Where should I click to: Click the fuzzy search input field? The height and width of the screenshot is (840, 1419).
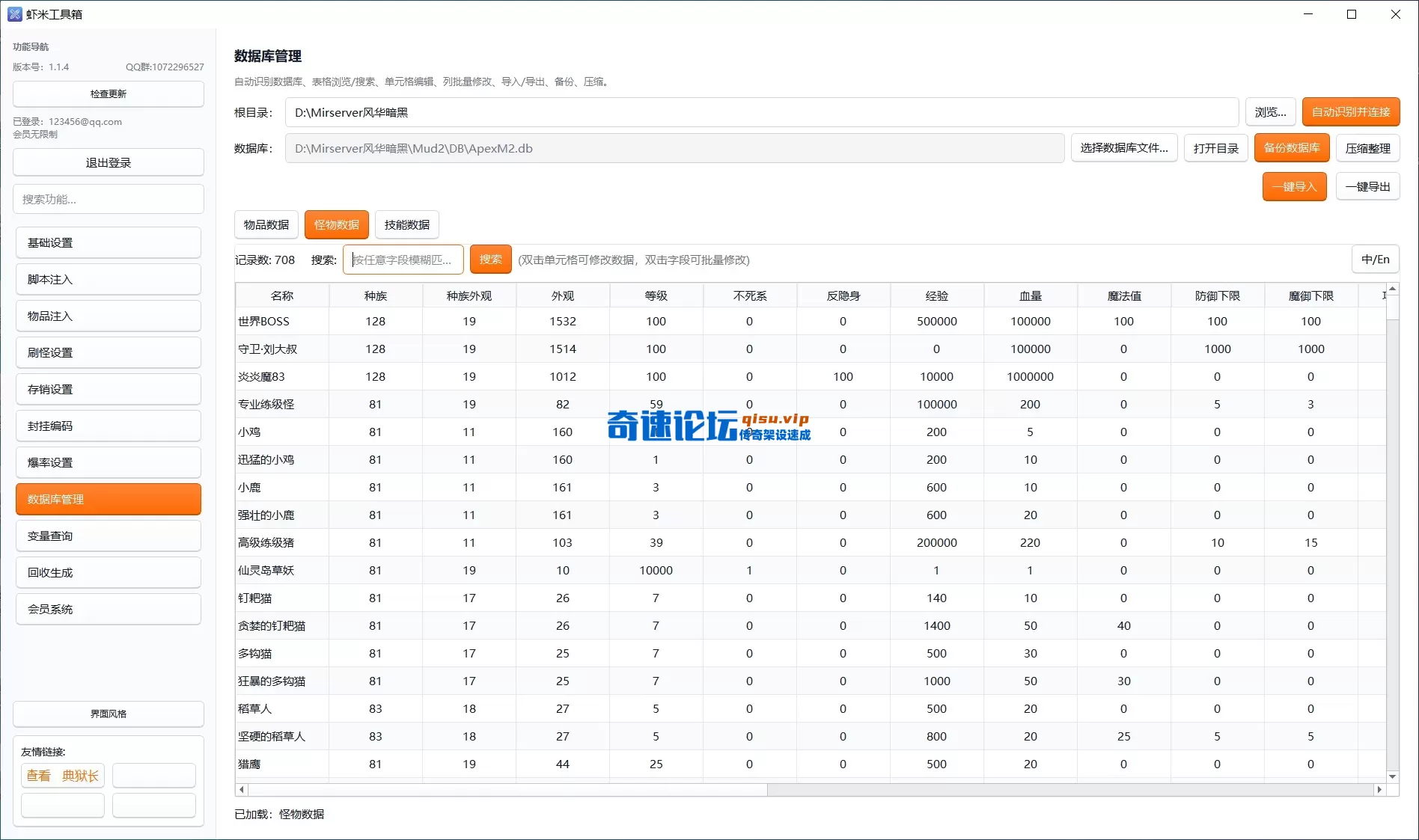tap(403, 260)
